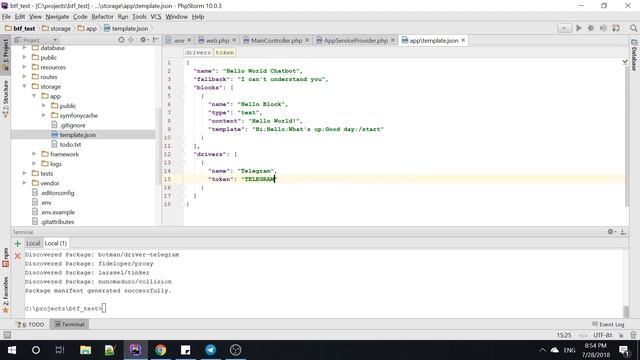Open PhpStorm from the Windows taskbar
Image resolution: width=640 pixels, height=360 pixels.
pos(136,350)
